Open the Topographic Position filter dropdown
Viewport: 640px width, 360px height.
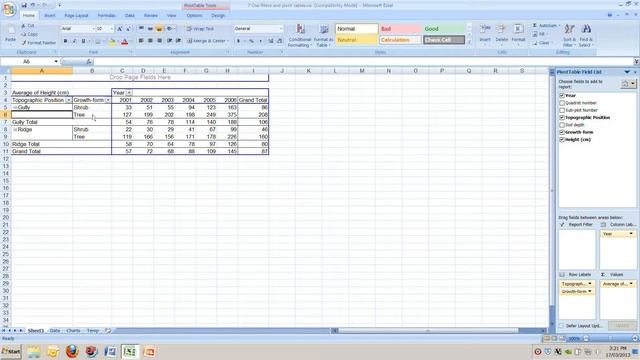(68, 100)
